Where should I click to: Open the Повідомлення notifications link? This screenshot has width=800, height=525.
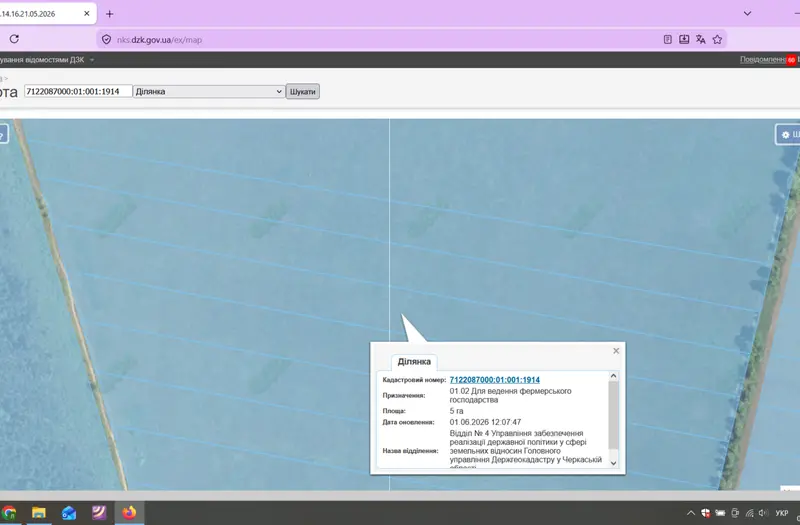(763, 60)
